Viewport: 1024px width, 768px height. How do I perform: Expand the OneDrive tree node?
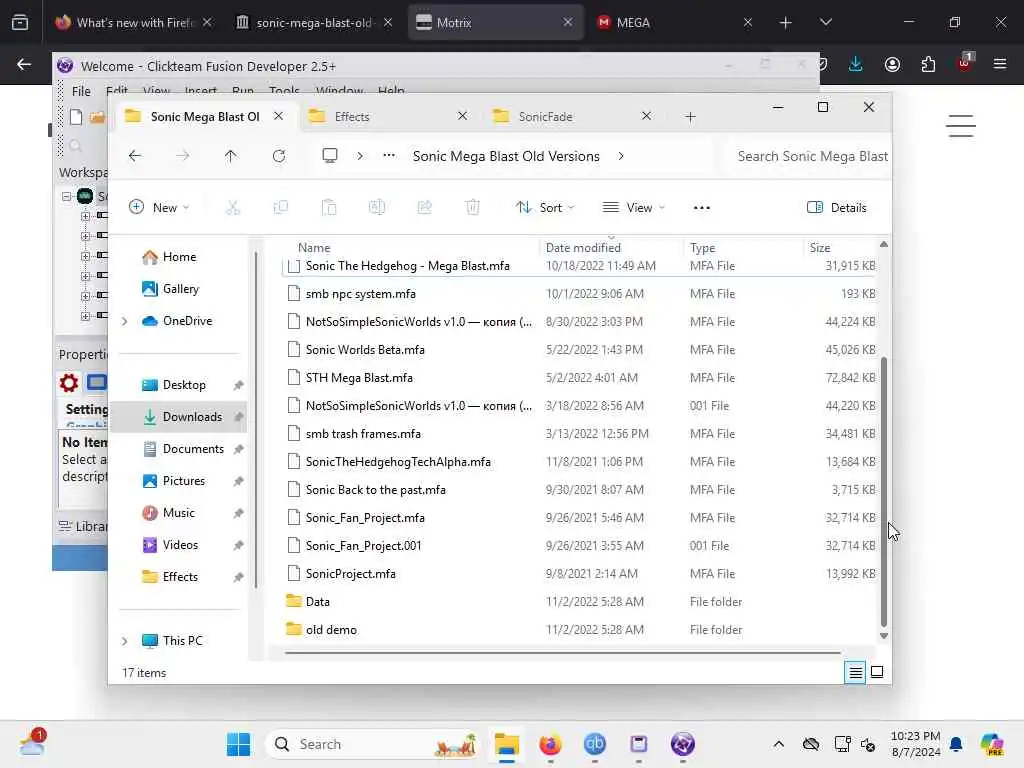(125, 321)
